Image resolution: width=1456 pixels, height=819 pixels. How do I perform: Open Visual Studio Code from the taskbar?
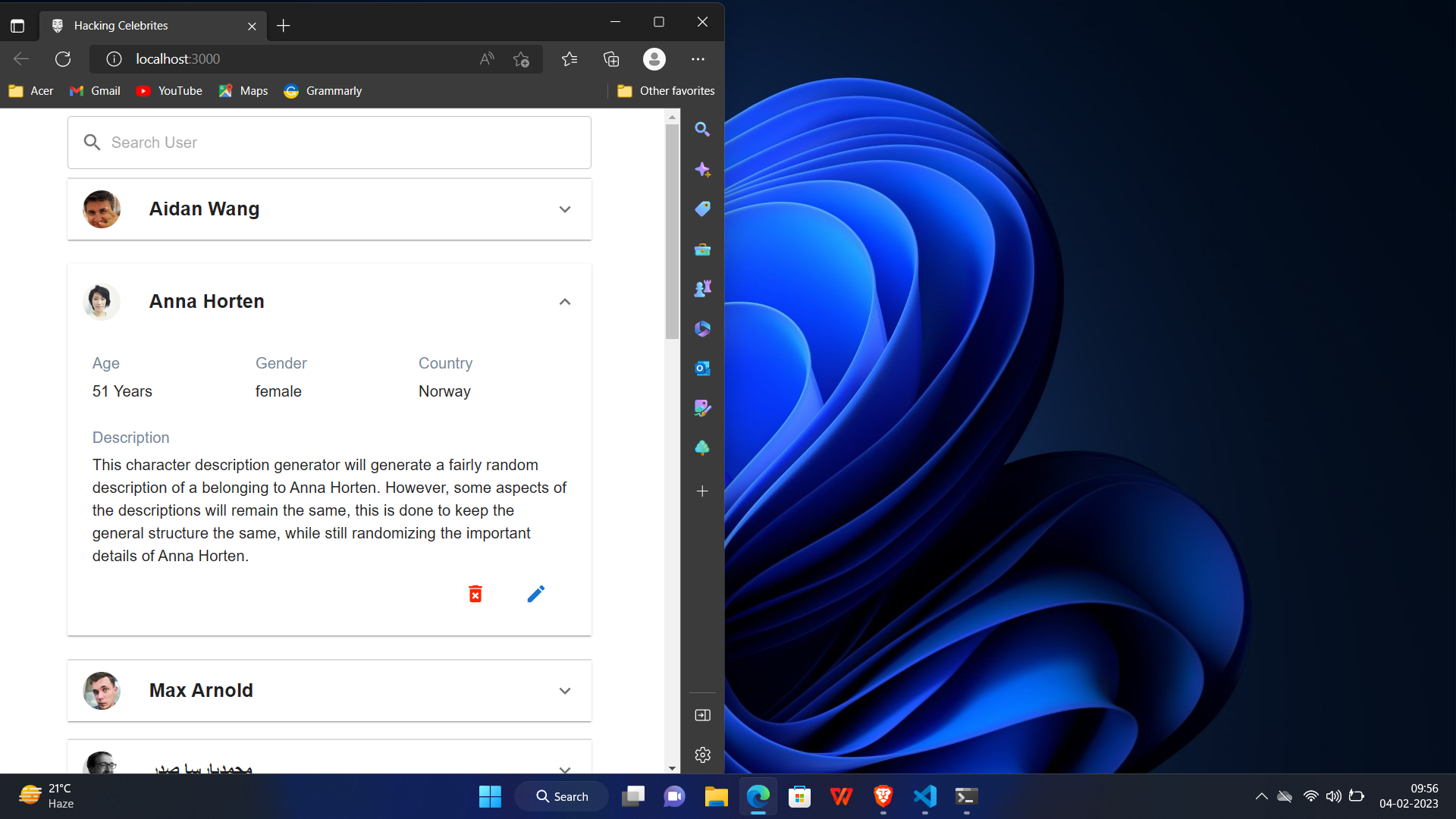[924, 796]
